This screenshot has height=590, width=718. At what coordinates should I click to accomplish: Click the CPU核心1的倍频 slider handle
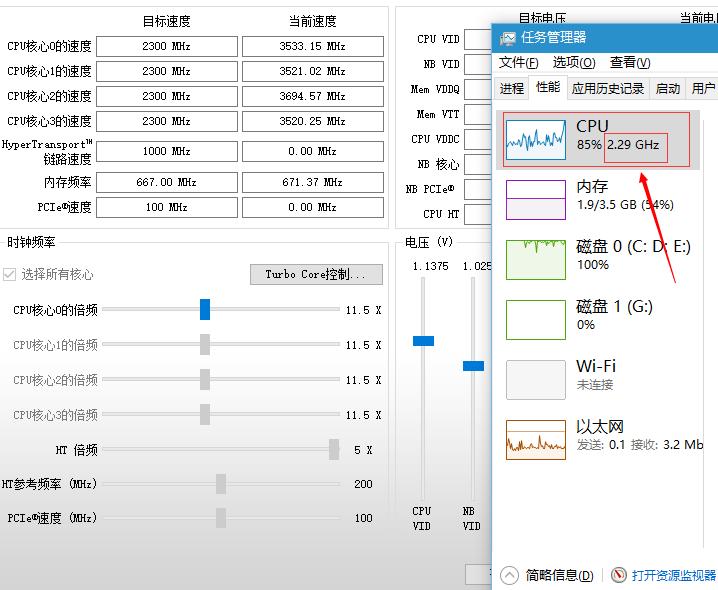[x=205, y=344]
